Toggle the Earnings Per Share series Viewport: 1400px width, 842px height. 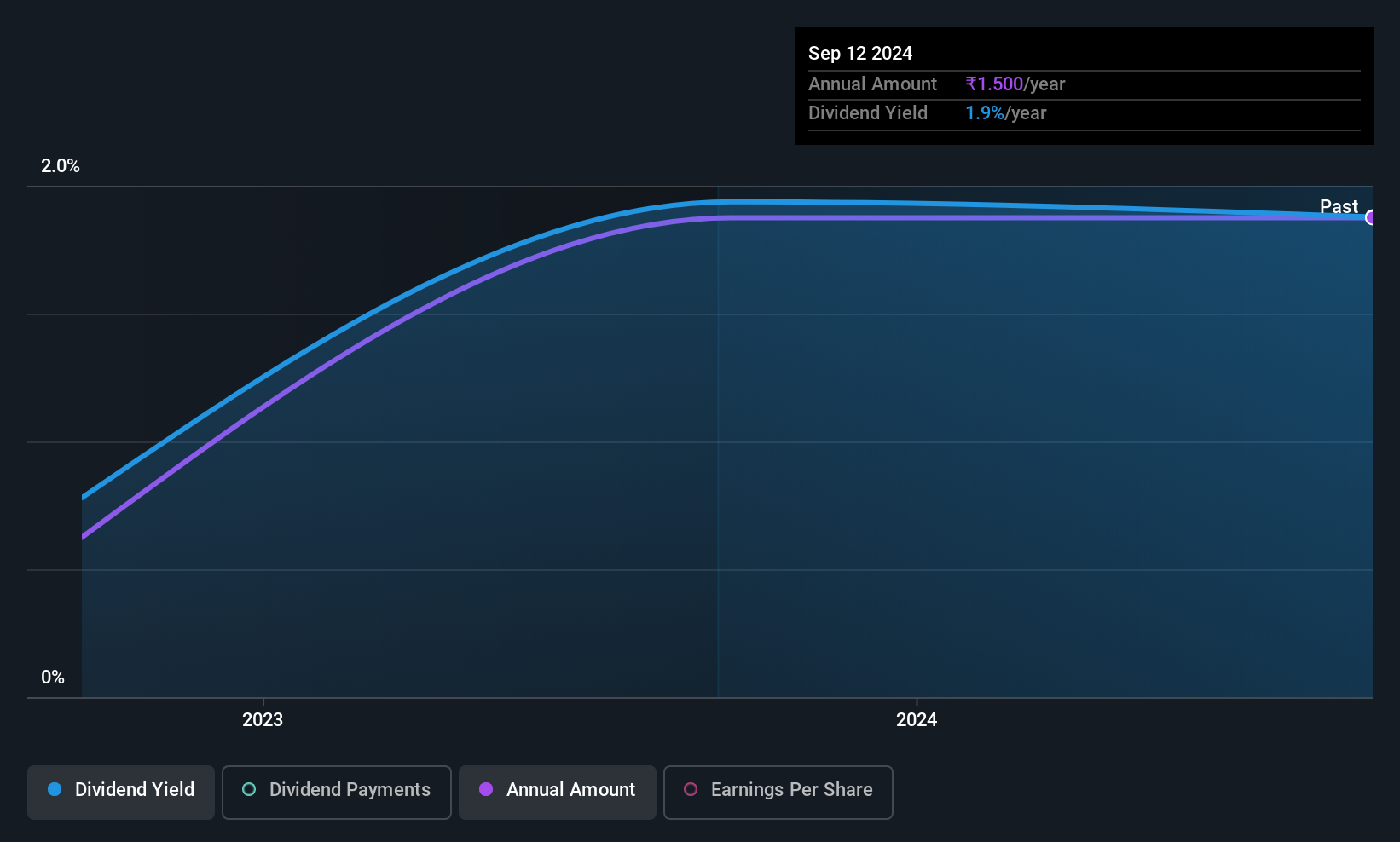coord(778,793)
